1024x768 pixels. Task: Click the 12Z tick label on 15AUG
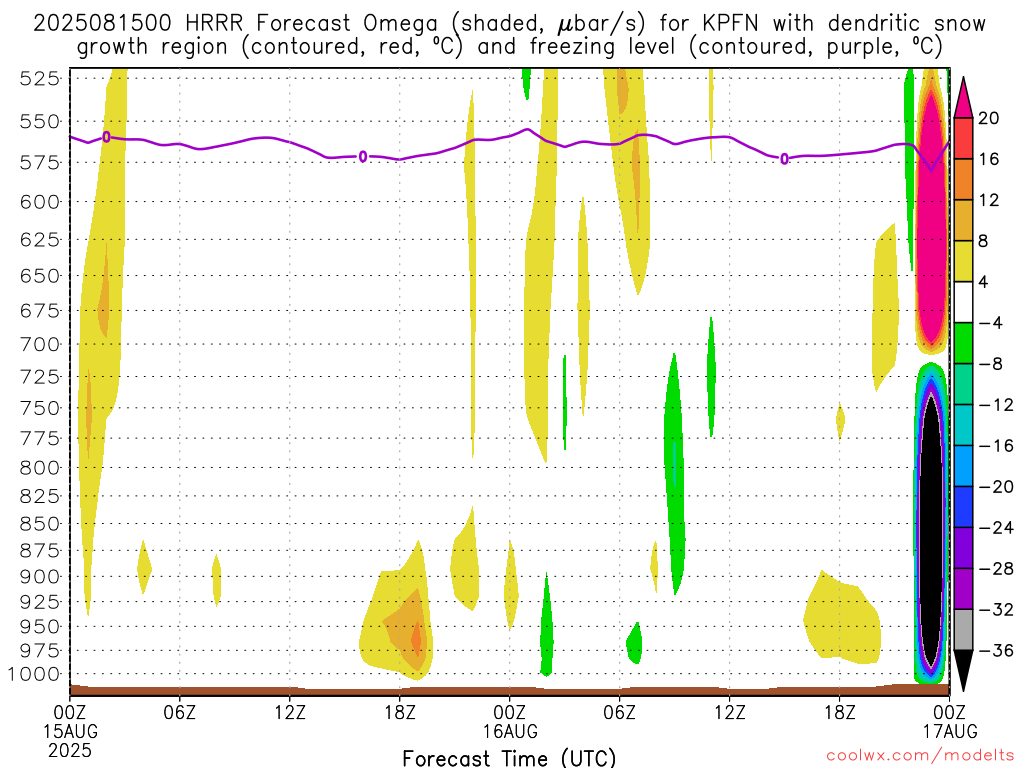click(x=290, y=711)
